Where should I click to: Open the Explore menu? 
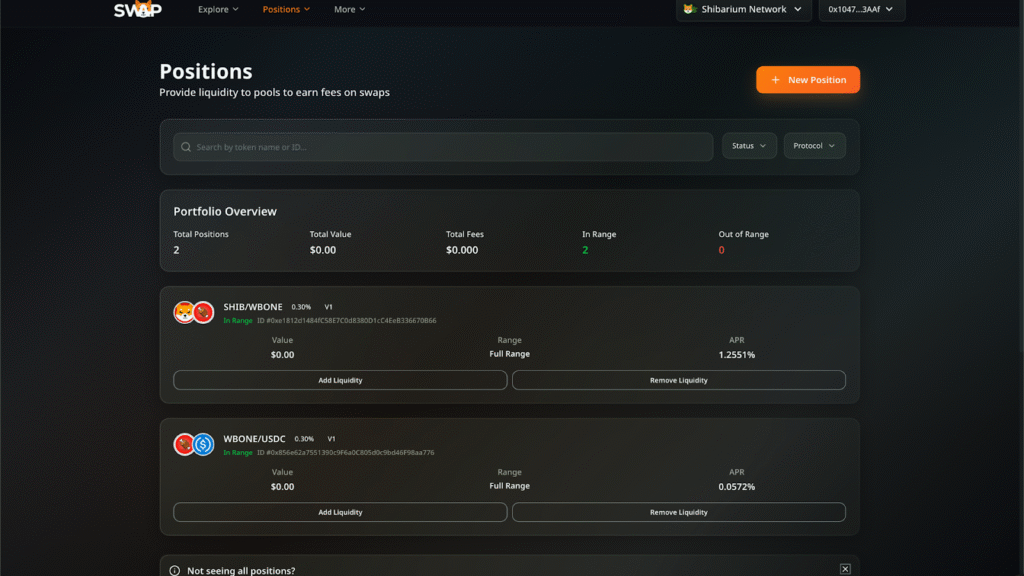pos(218,9)
